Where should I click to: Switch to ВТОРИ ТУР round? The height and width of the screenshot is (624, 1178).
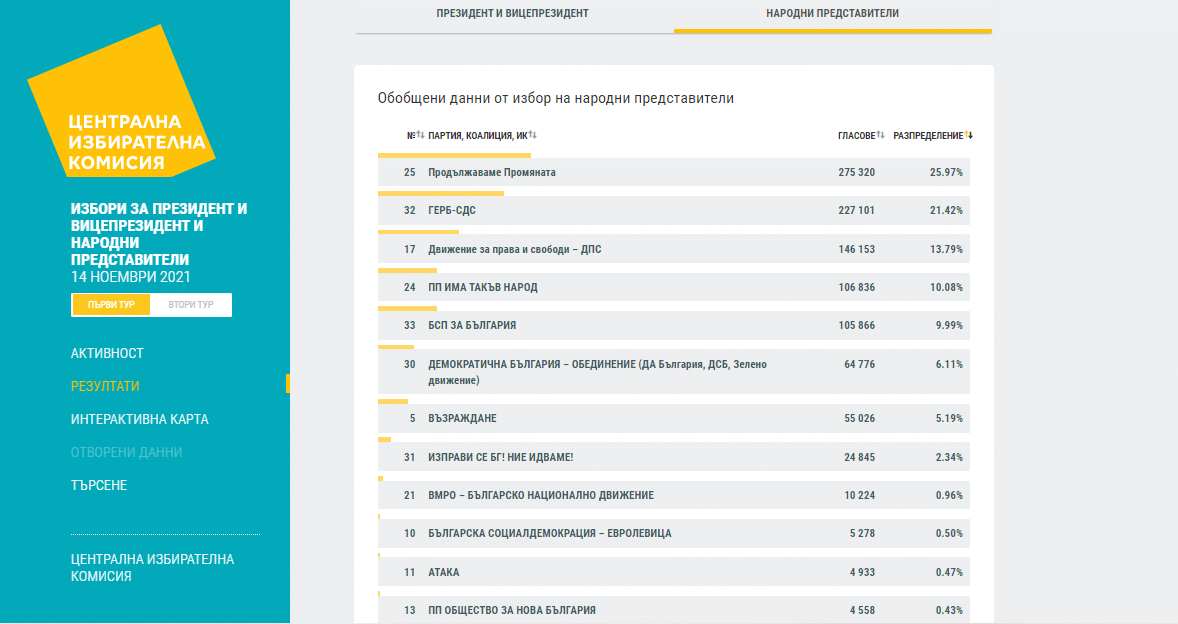pyautogui.click(x=191, y=305)
